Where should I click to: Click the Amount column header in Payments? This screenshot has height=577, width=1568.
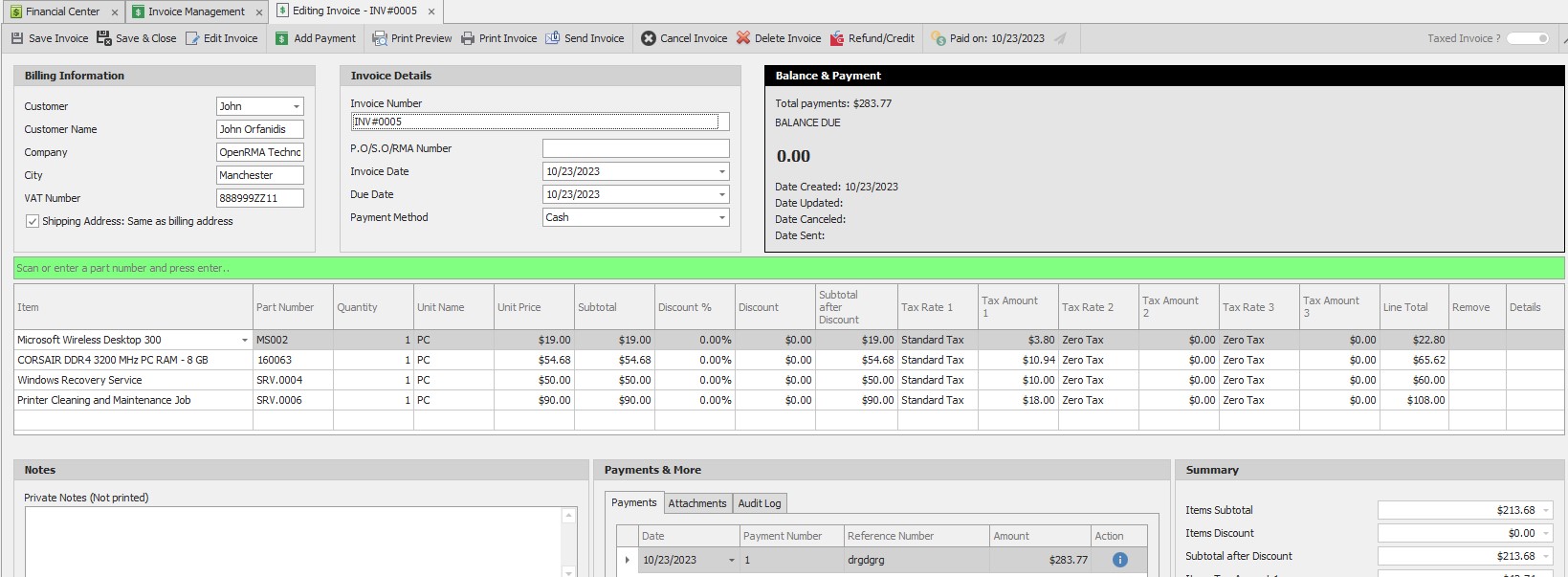tap(1041, 536)
